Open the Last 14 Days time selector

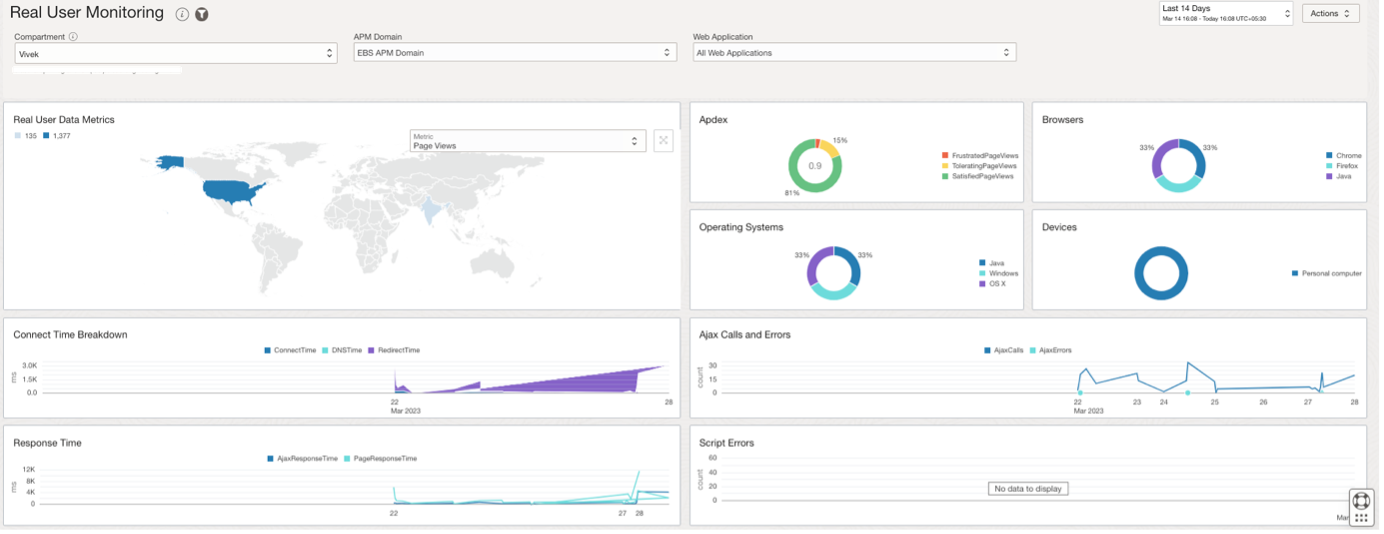(1226, 13)
